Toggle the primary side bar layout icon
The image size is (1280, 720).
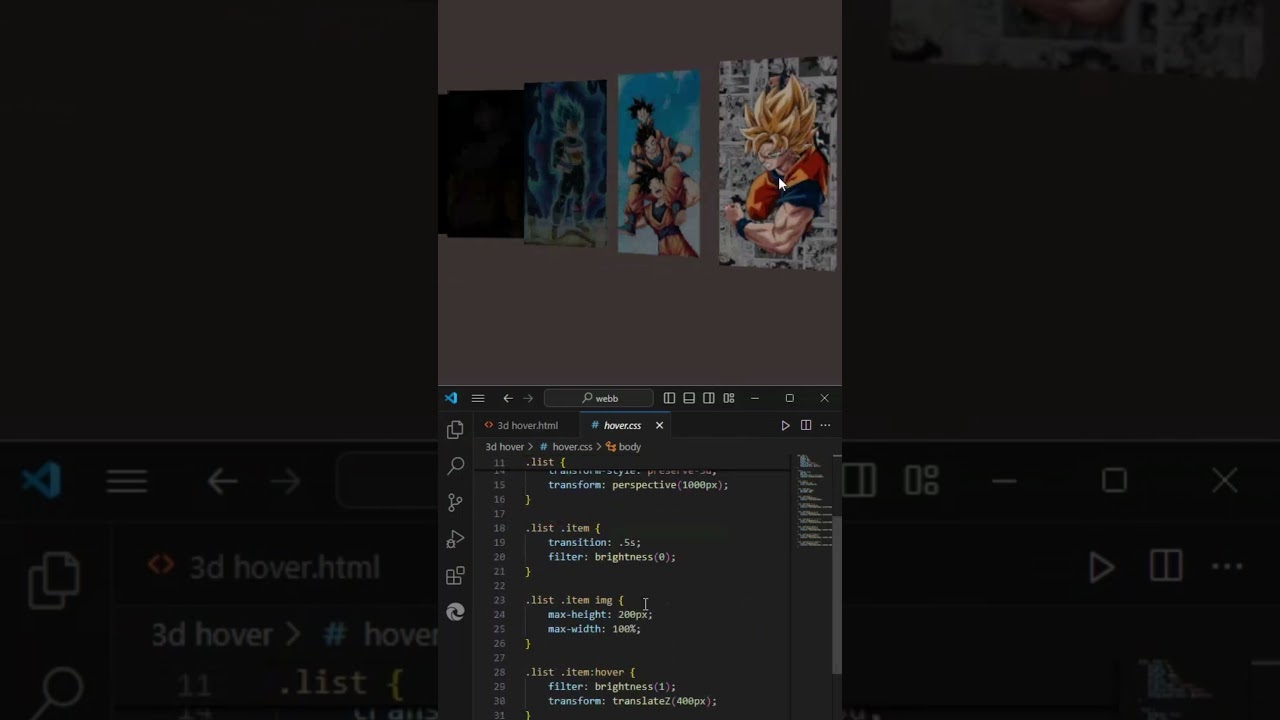(669, 398)
